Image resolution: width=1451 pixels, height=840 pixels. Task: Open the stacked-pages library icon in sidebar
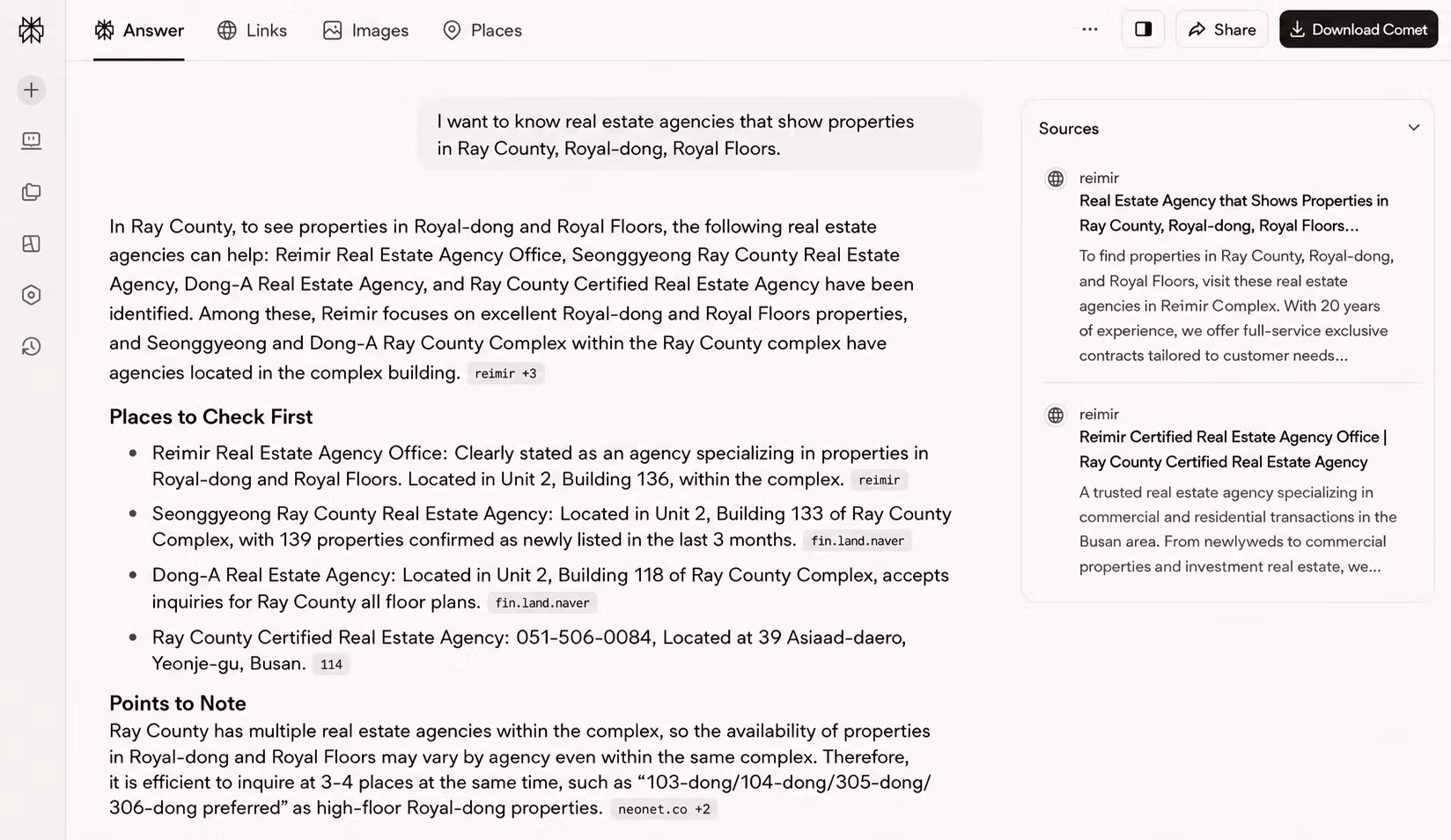coord(31,192)
